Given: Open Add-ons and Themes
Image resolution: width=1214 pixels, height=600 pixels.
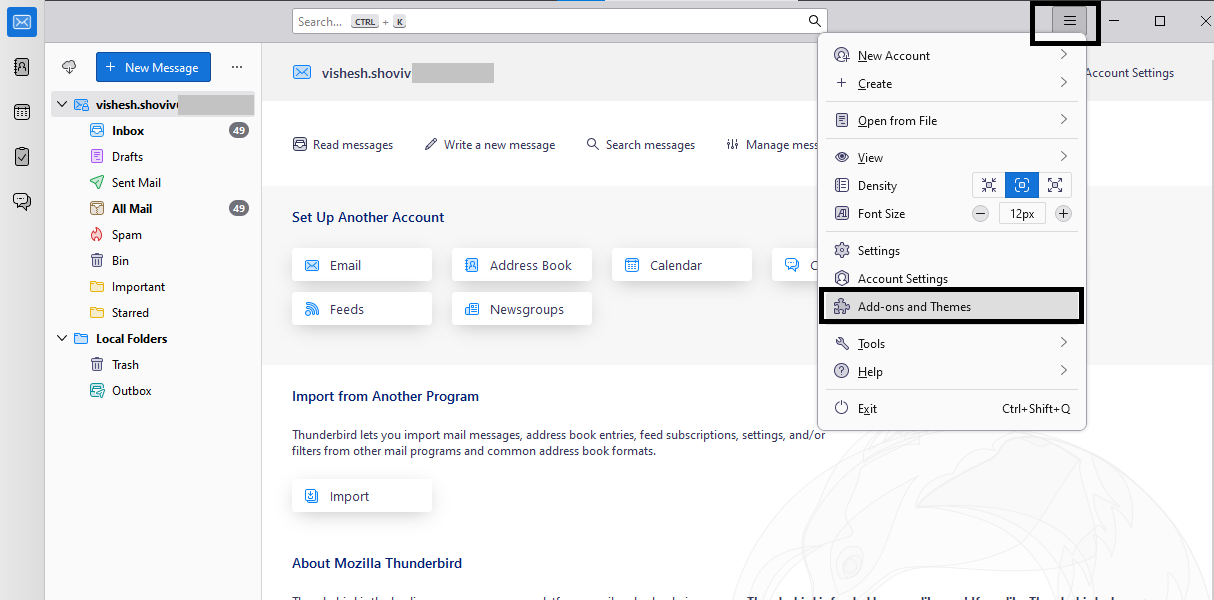Looking at the screenshot, I should click(952, 306).
